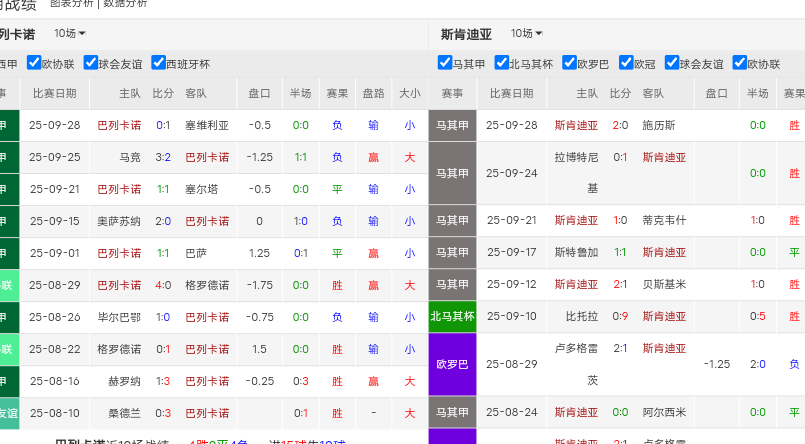The width and height of the screenshot is (805, 444).
Task: Open the 0:9 match score versus 比托拉
Action: coord(620,317)
